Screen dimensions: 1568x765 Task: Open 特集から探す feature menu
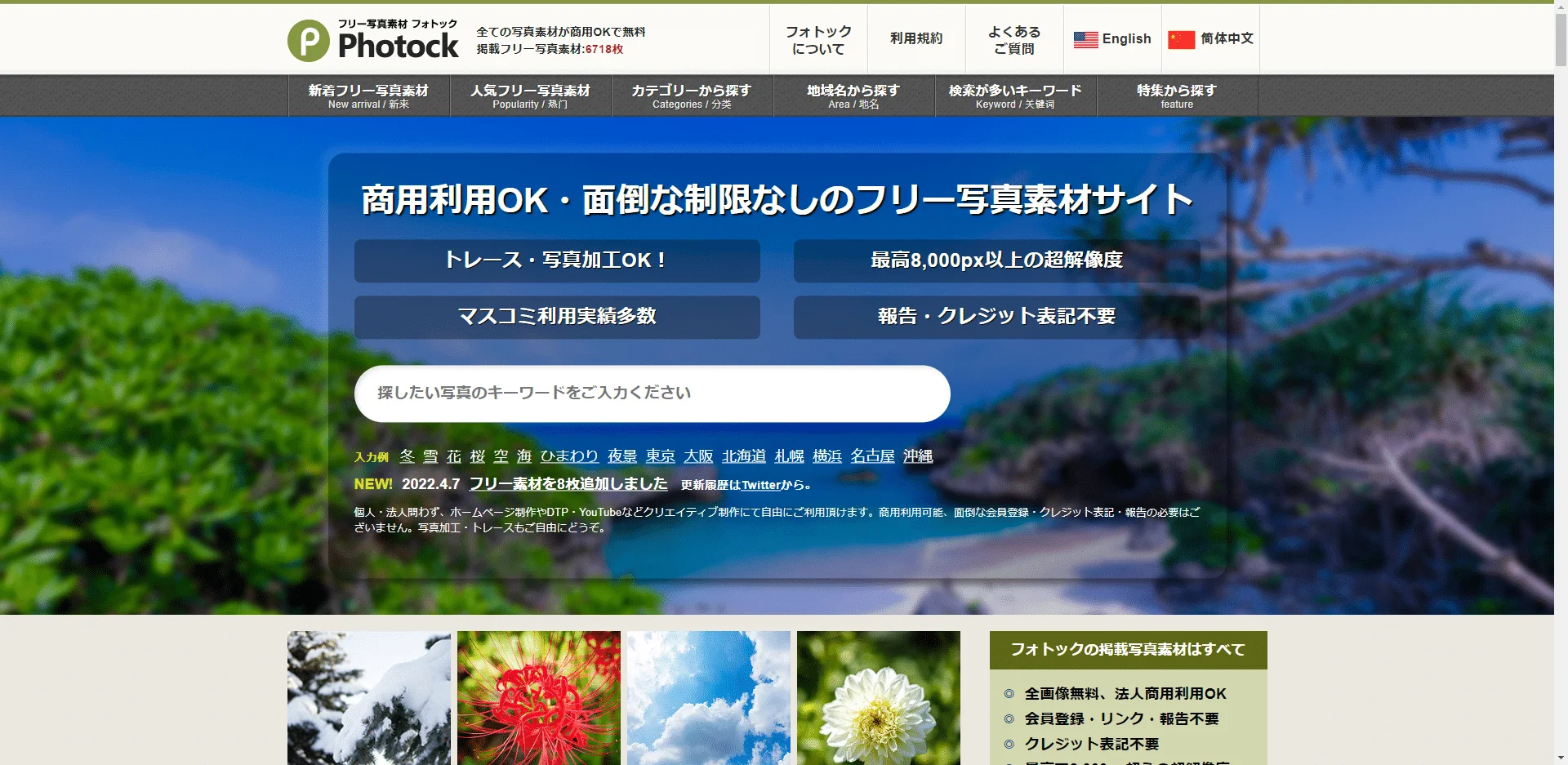pyautogui.click(x=1177, y=96)
